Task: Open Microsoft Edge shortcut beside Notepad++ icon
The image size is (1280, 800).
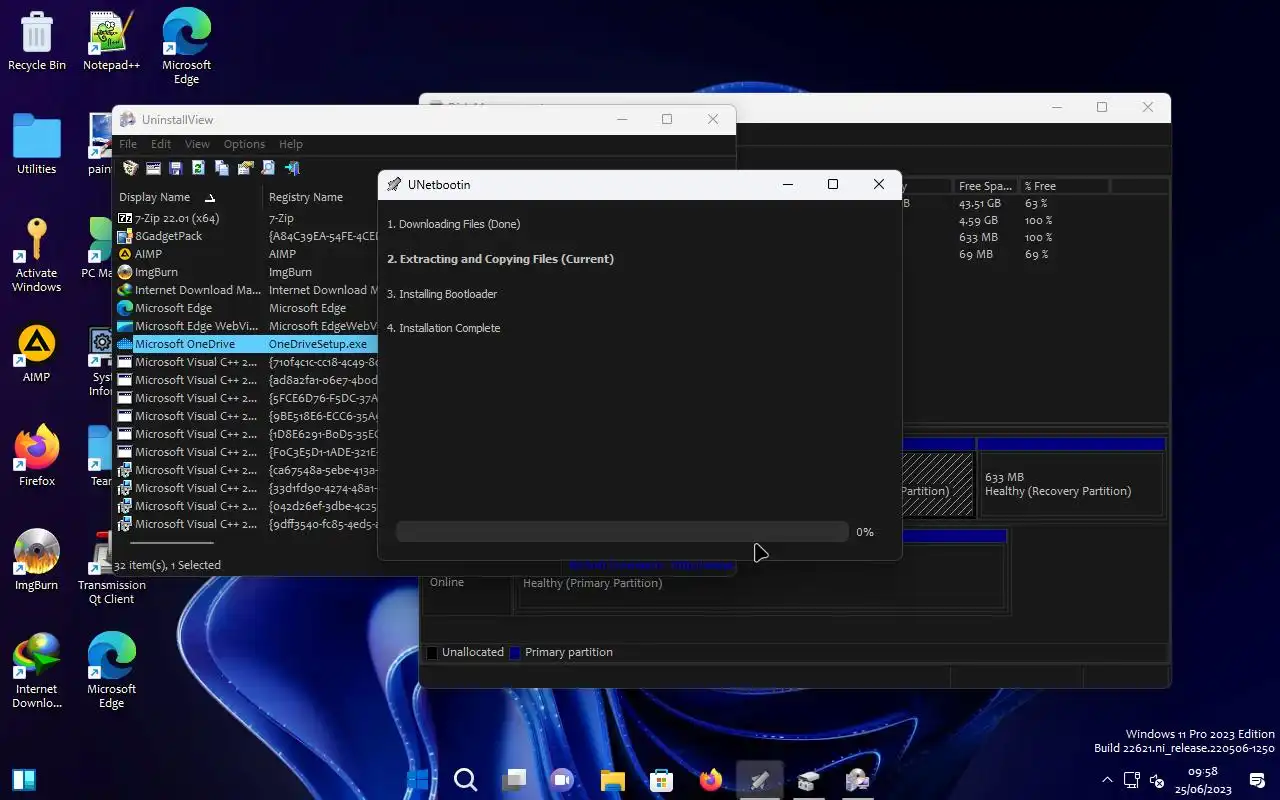Action: tap(186, 47)
